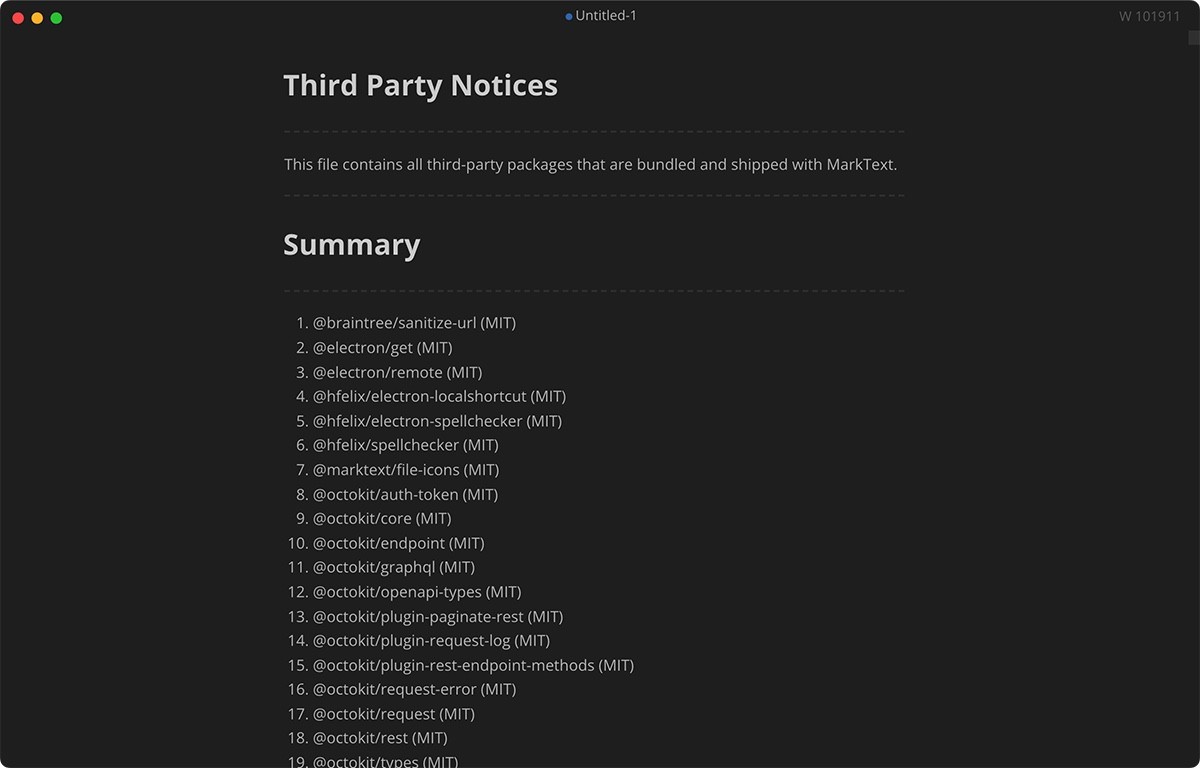Click the unsaved-changes dot beside Untitled-1

(566, 15)
